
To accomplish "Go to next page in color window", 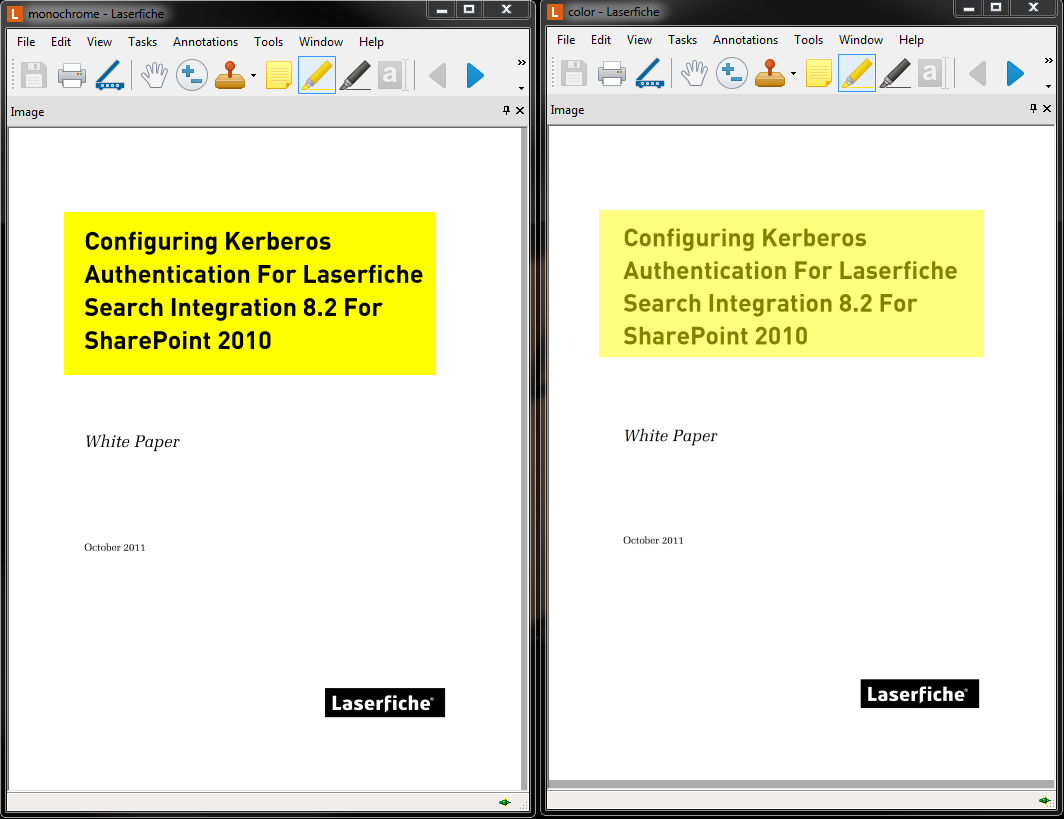I will click(1015, 73).
